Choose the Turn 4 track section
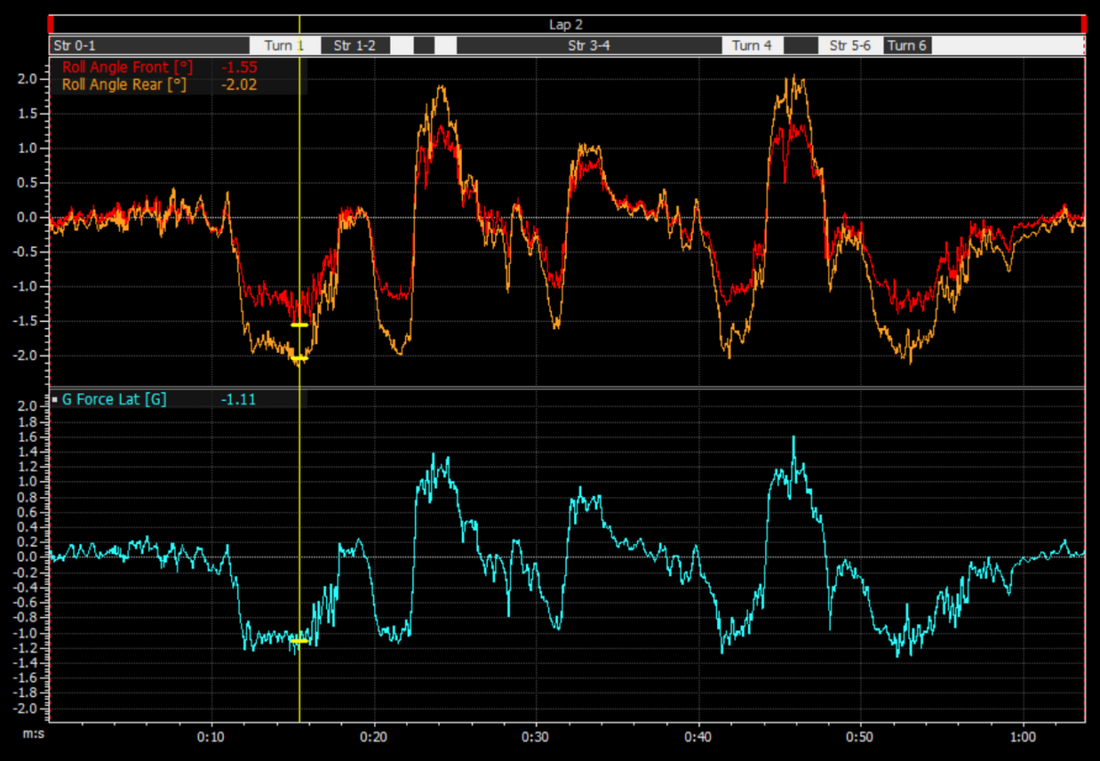 tap(752, 46)
